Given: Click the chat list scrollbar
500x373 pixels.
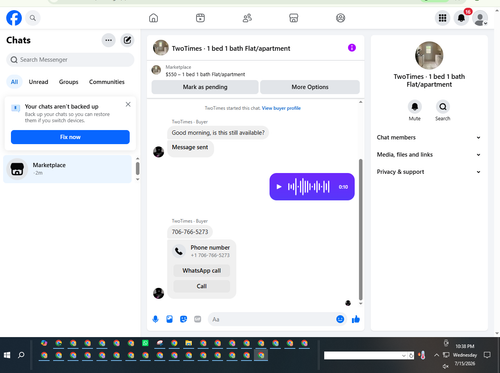Looking at the screenshot, I should pyautogui.click(x=137, y=169).
